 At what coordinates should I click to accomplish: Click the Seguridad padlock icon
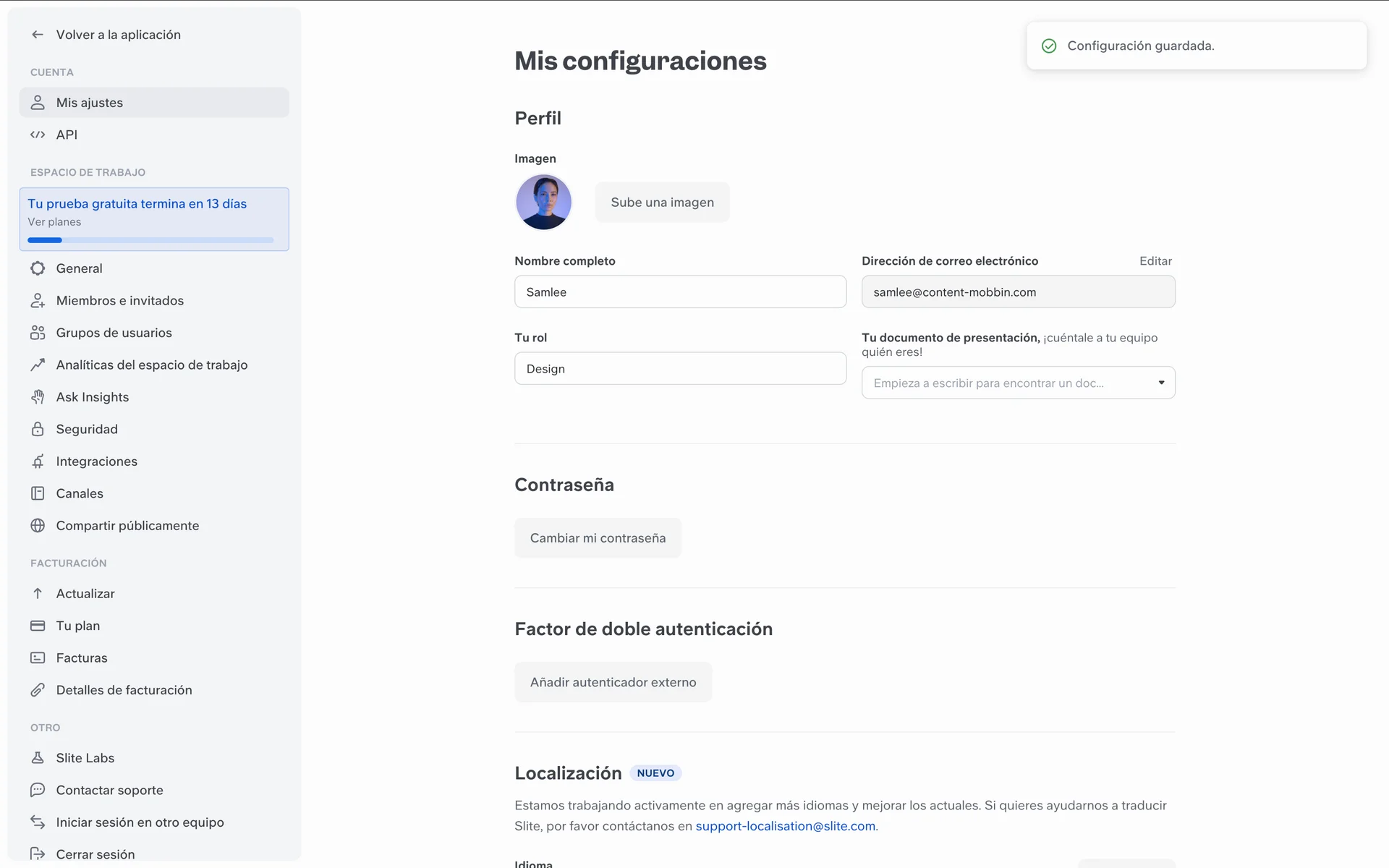pyautogui.click(x=38, y=429)
